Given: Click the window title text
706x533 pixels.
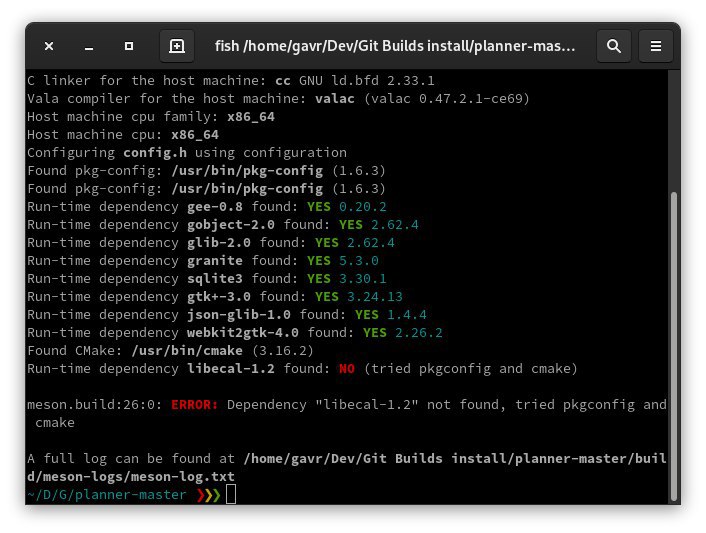Looking at the screenshot, I should (x=395, y=46).
